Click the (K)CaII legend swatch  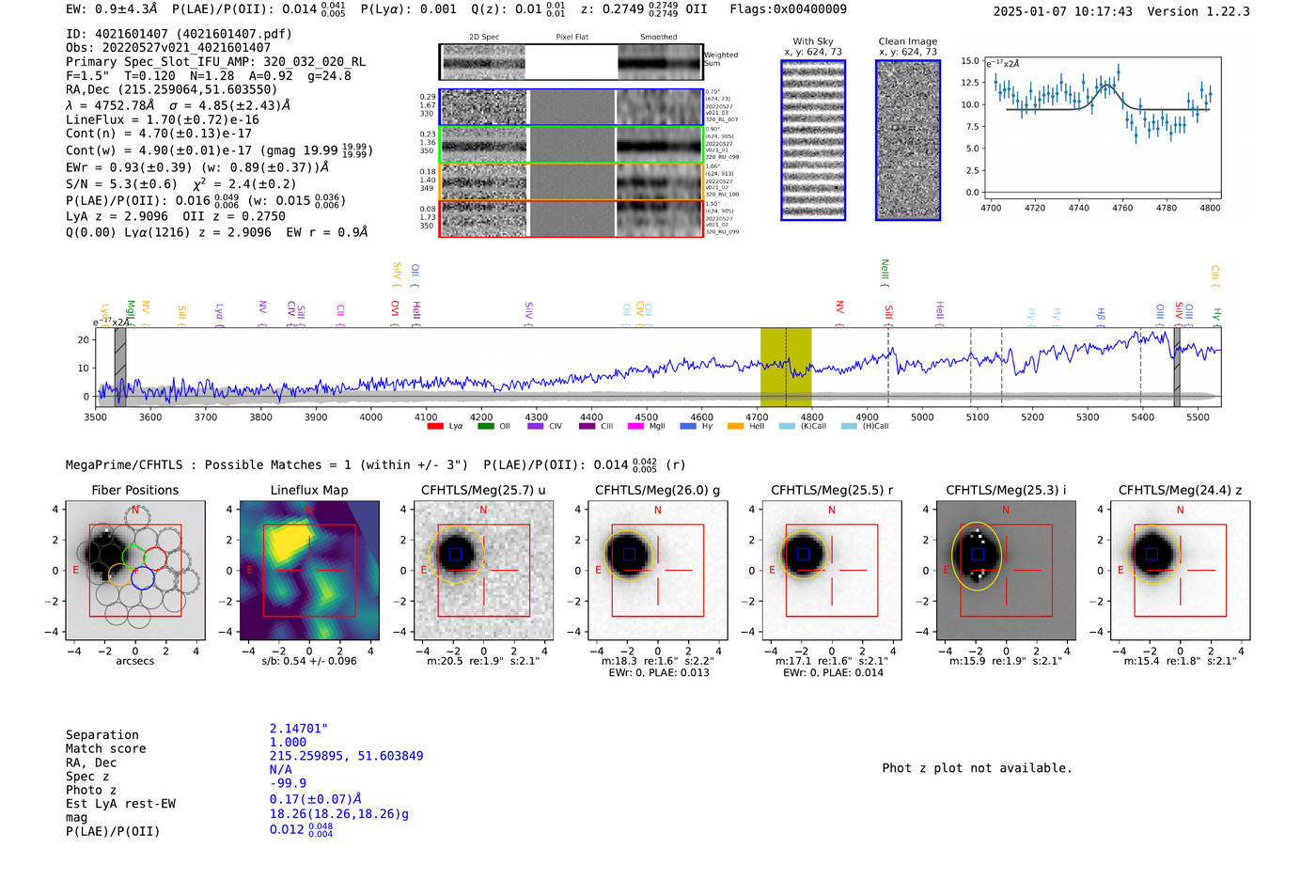[787, 426]
